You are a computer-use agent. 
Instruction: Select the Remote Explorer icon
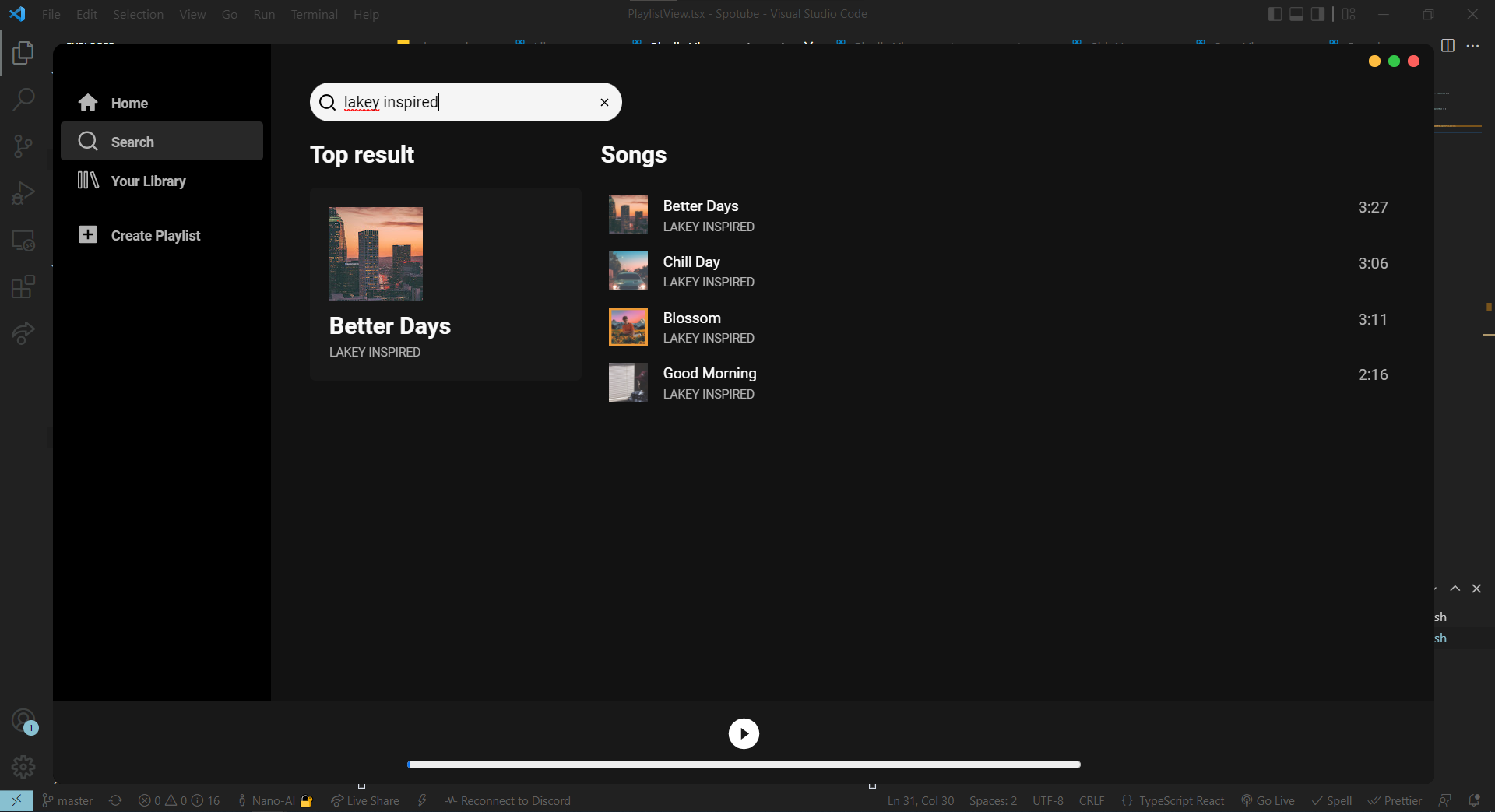coord(23,241)
